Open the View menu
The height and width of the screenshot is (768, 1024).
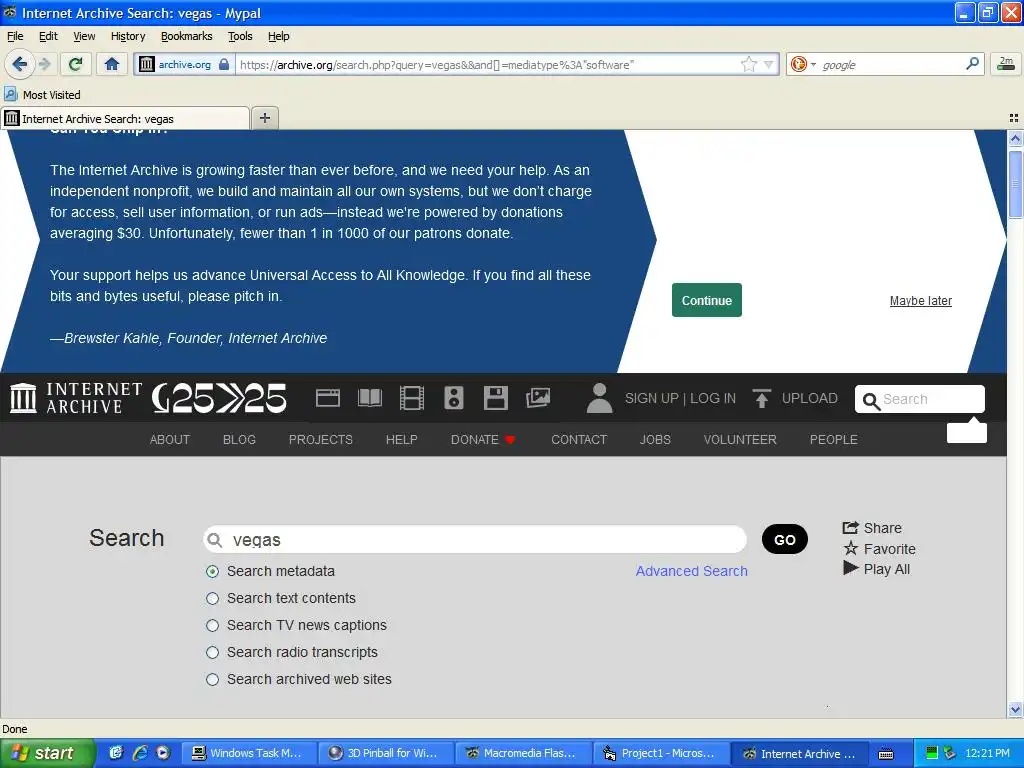84,36
